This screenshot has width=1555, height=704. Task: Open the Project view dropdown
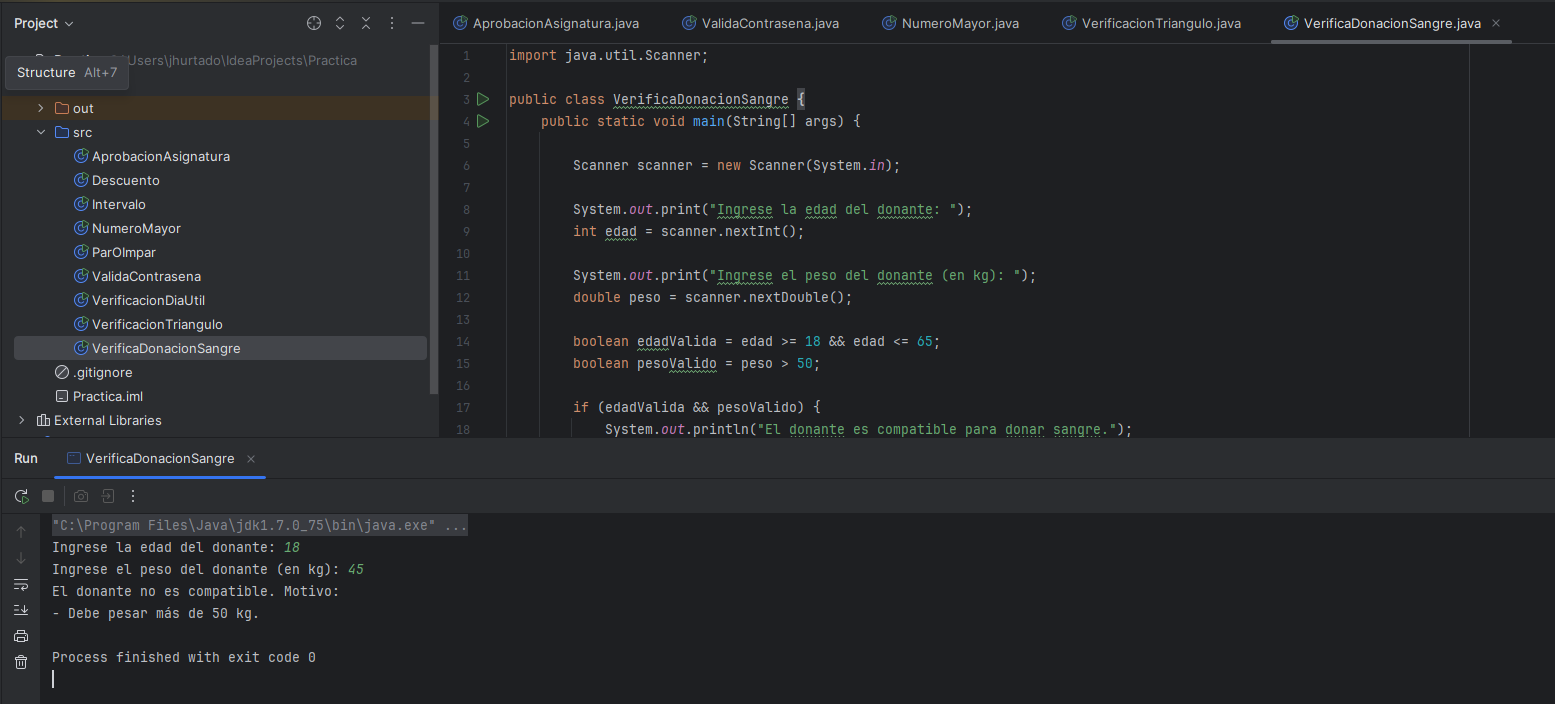click(x=44, y=23)
